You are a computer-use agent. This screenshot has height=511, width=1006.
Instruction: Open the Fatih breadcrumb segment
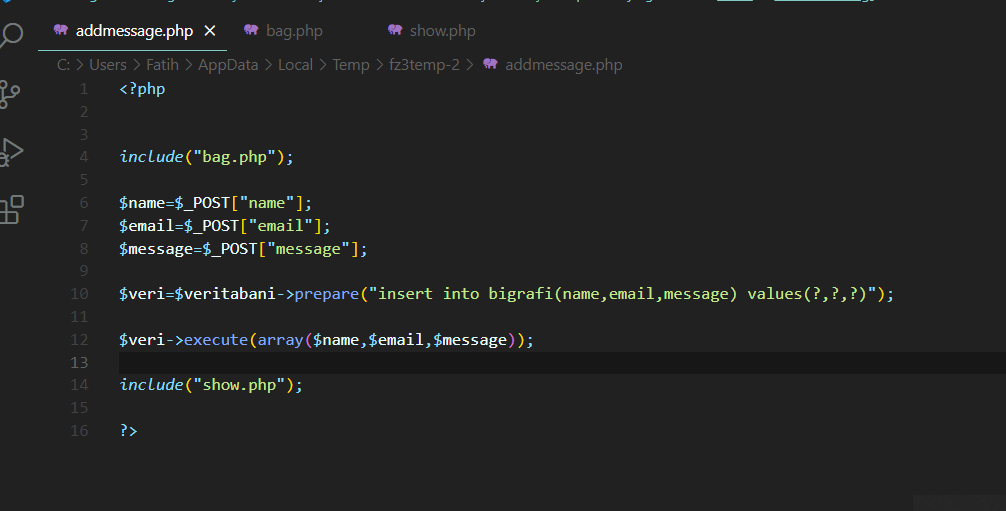point(162,65)
